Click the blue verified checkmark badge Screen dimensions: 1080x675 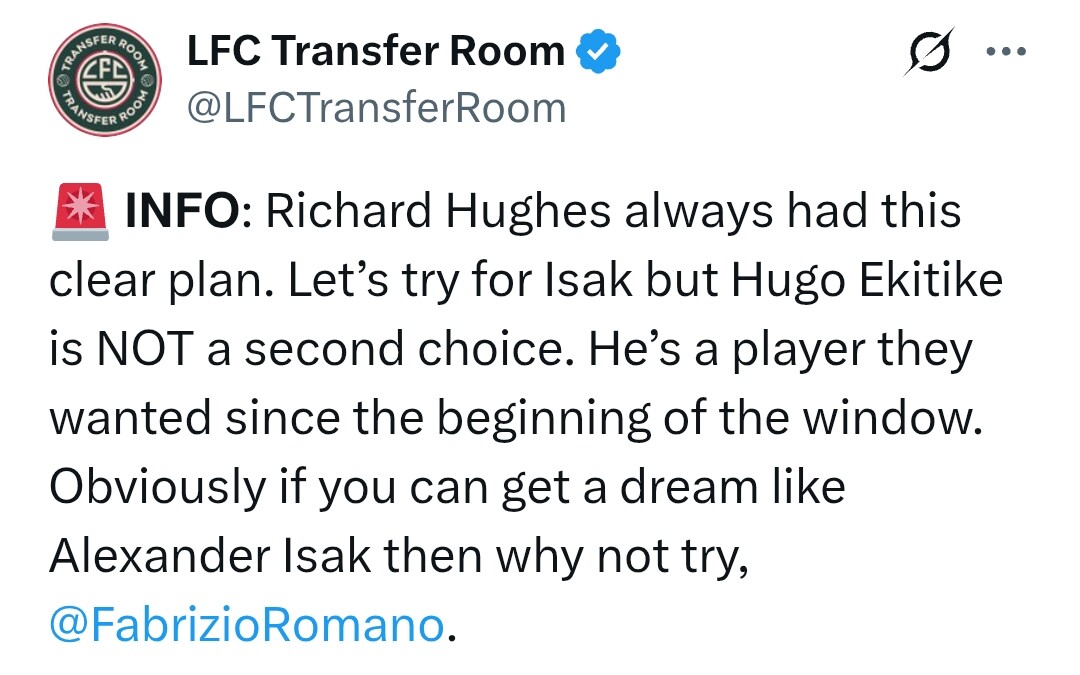(600, 51)
